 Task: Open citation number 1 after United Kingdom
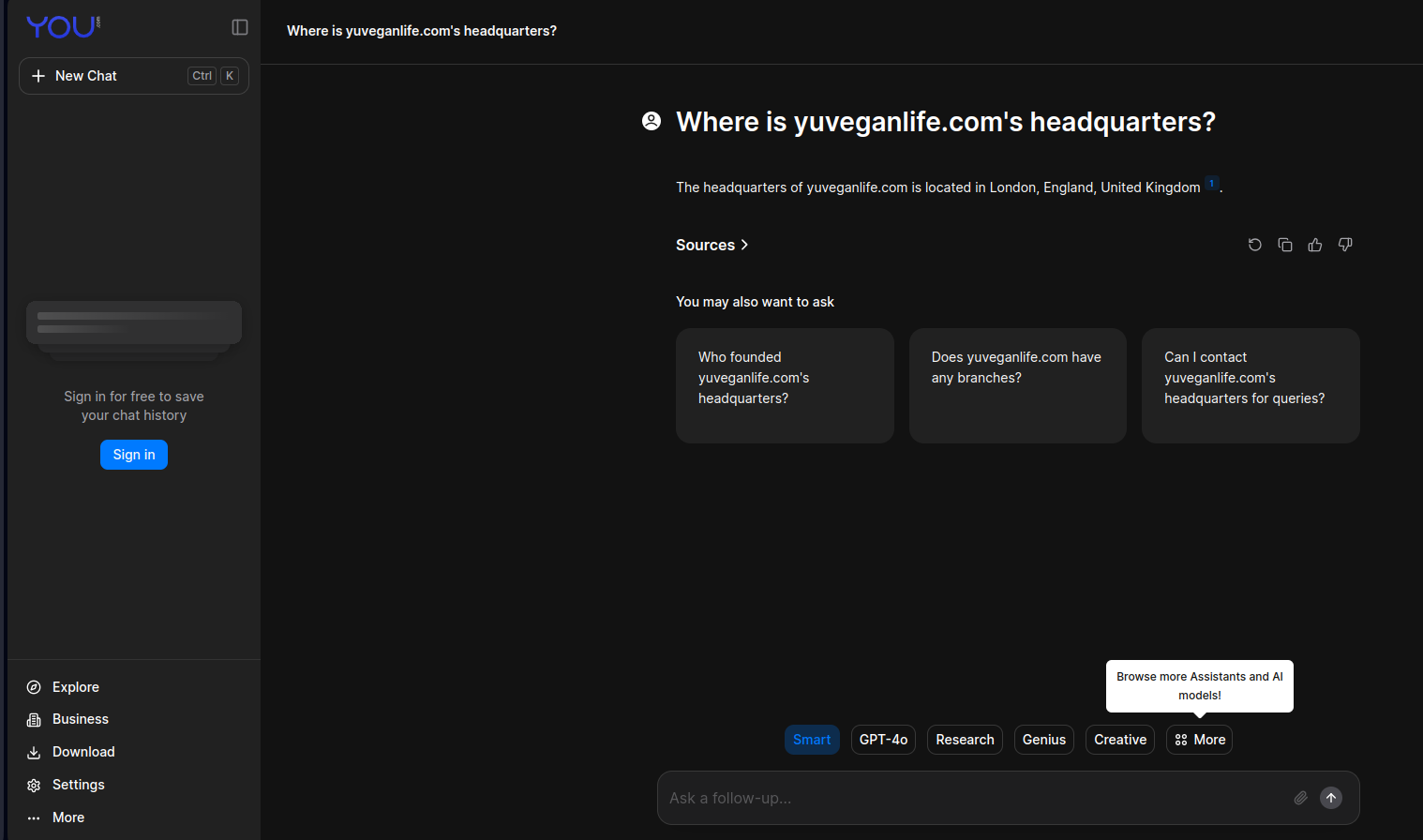[1212, 184]
